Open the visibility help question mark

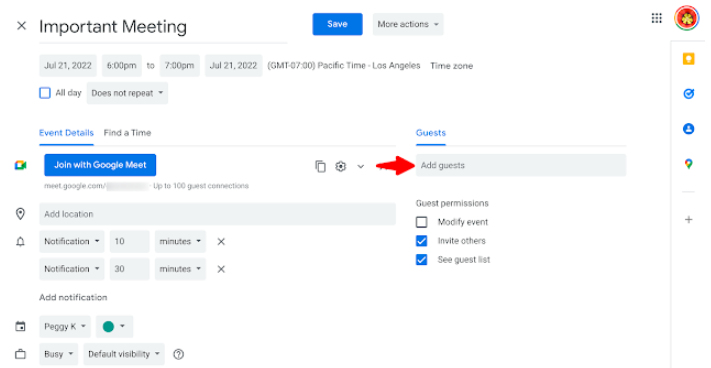(x=179, y=354)
